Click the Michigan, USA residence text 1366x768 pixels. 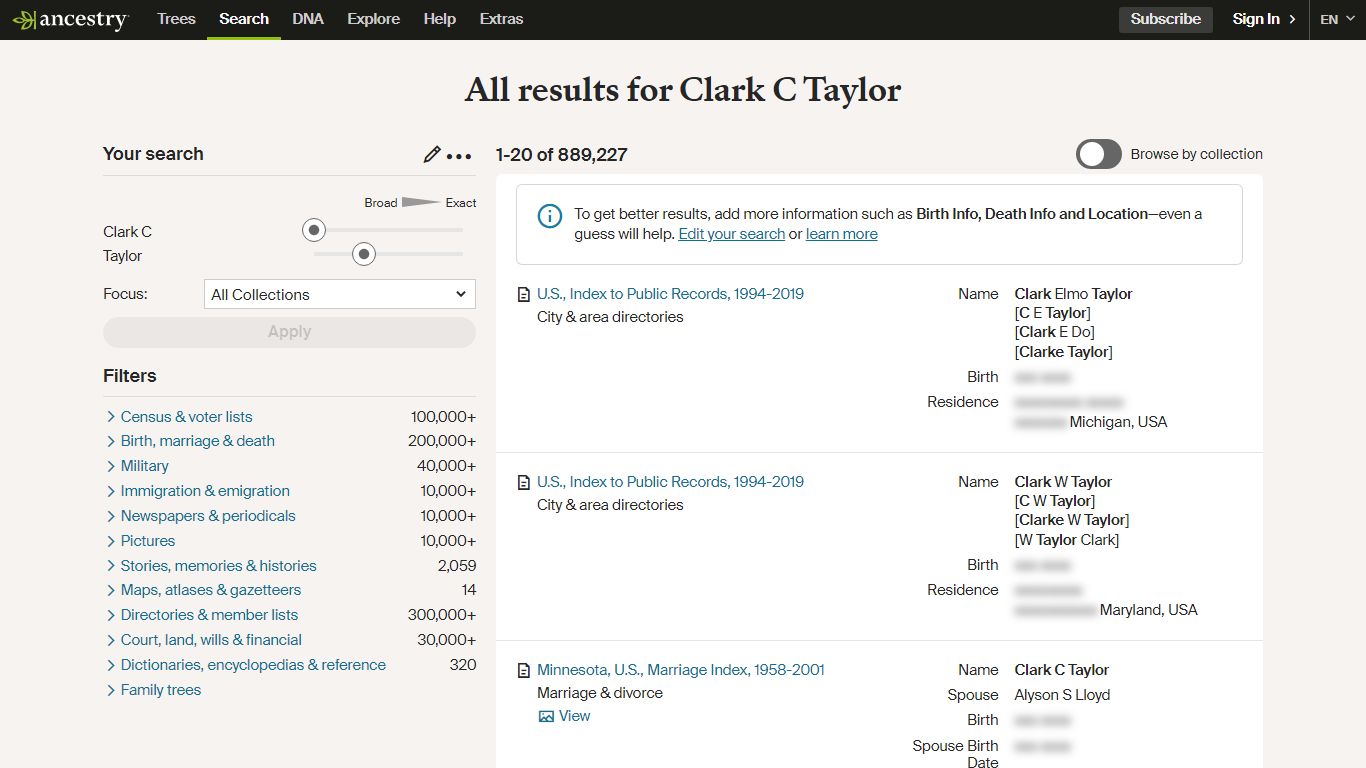pyautogui.click(x=1119, y=422)
